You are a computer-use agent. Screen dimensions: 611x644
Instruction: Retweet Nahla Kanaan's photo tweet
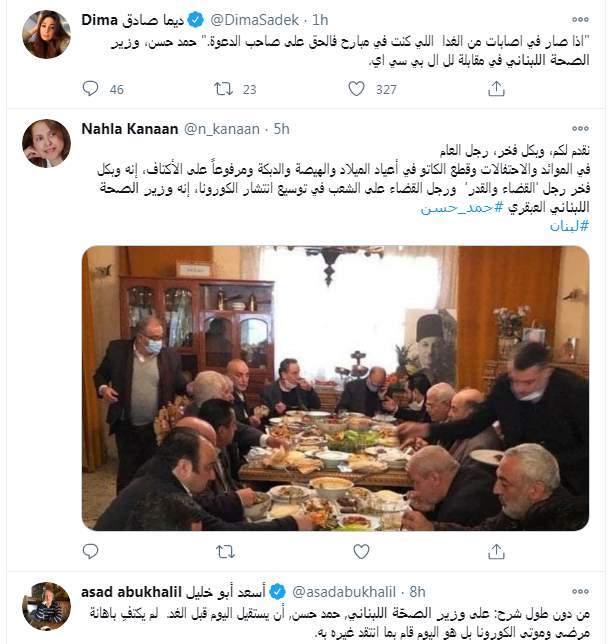(x=225, y=551)
